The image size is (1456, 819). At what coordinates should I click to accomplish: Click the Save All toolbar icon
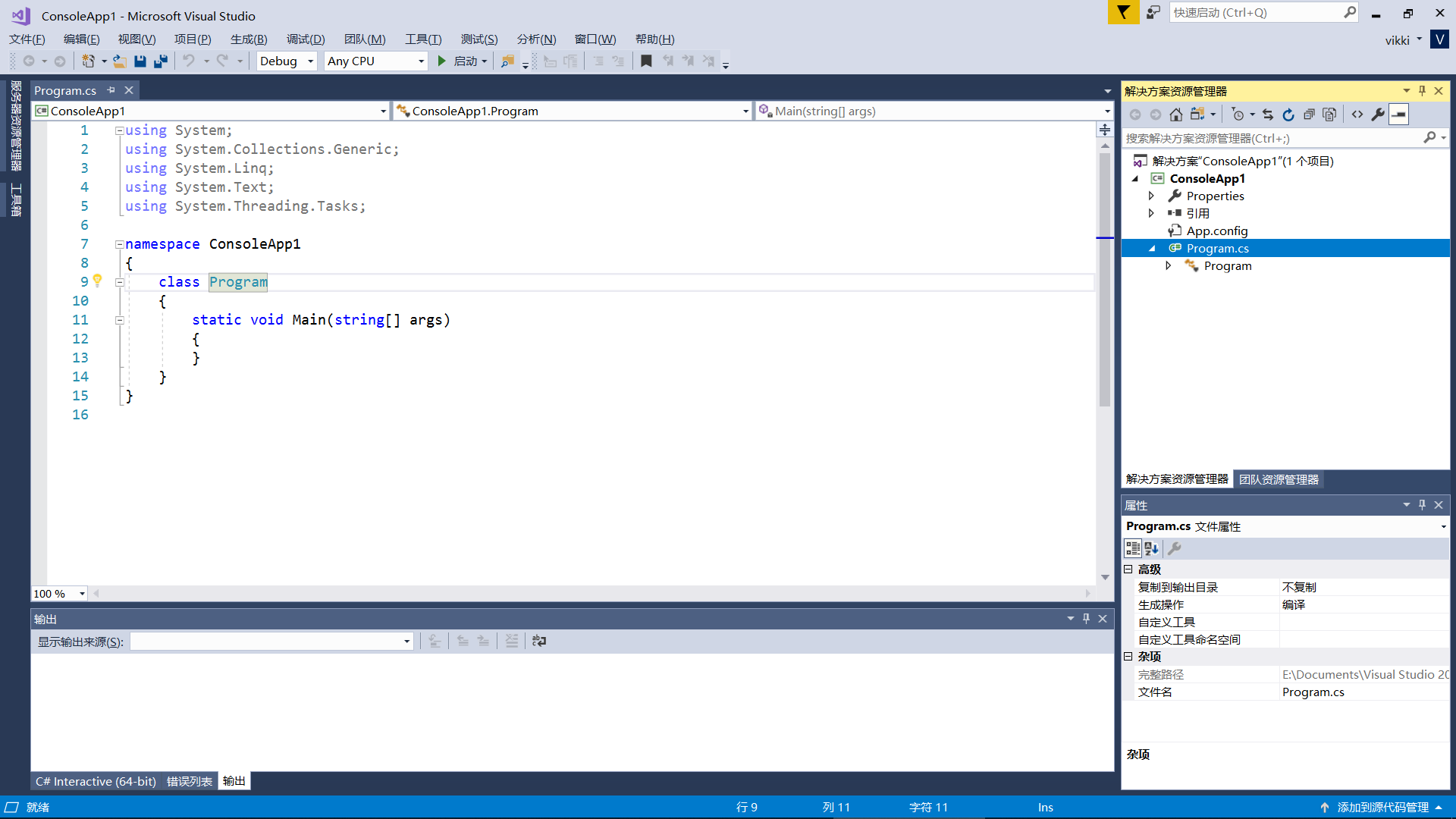[x=161, y=61]
